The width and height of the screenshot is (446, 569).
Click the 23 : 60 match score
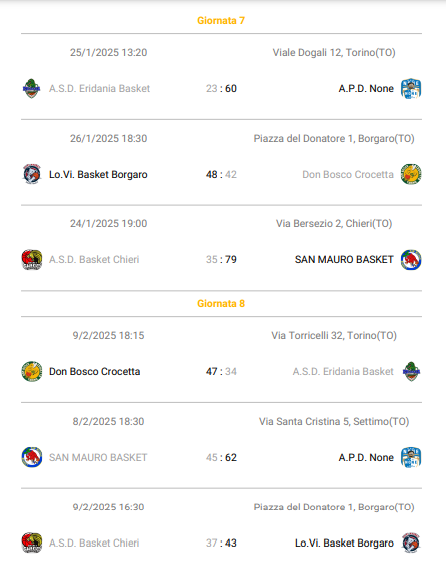point(221,89)
